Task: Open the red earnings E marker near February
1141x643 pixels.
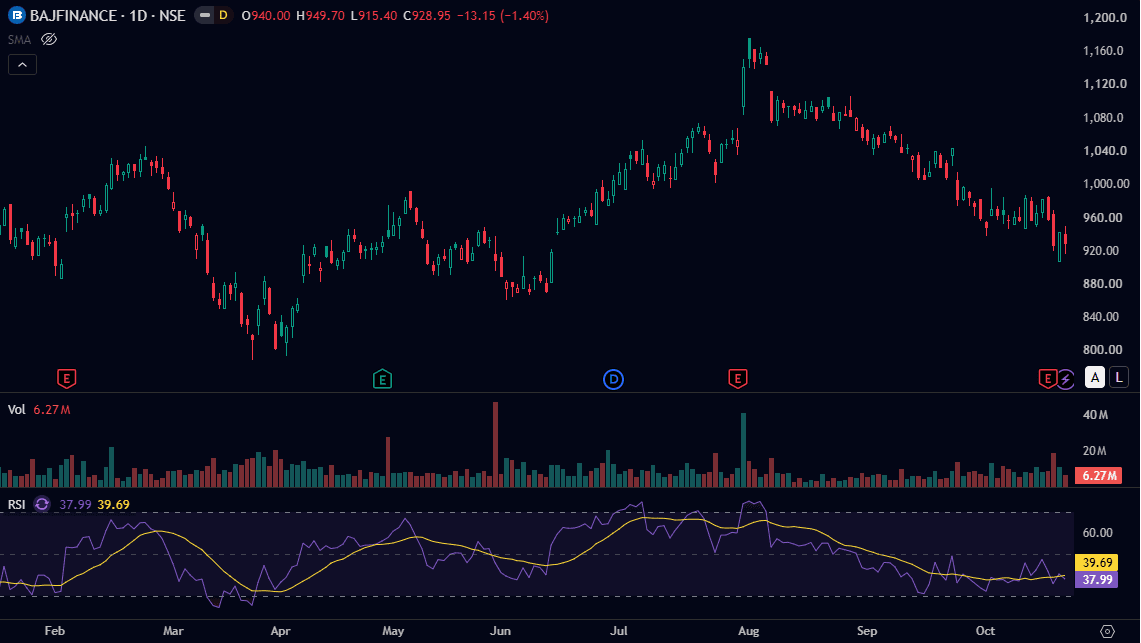Action: pos(66,378)
